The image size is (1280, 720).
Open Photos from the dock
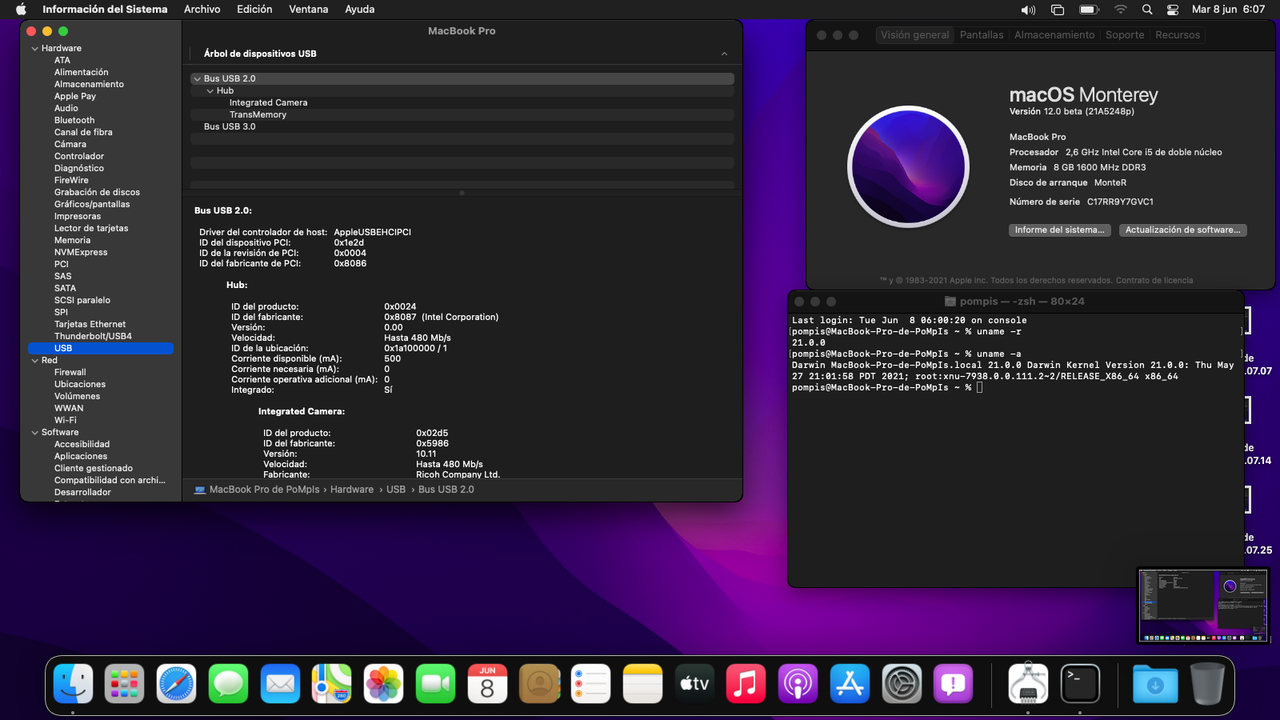pyautogui.click(x=384, y=685)
